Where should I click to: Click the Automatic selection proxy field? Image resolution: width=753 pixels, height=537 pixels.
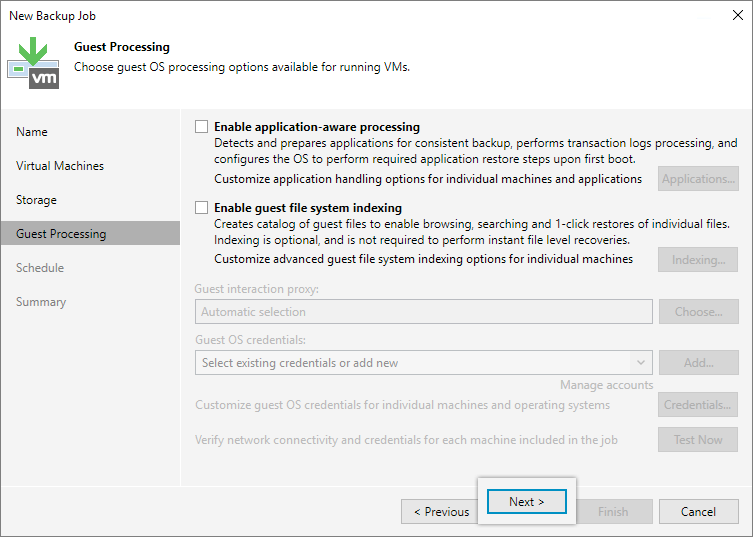424,312
